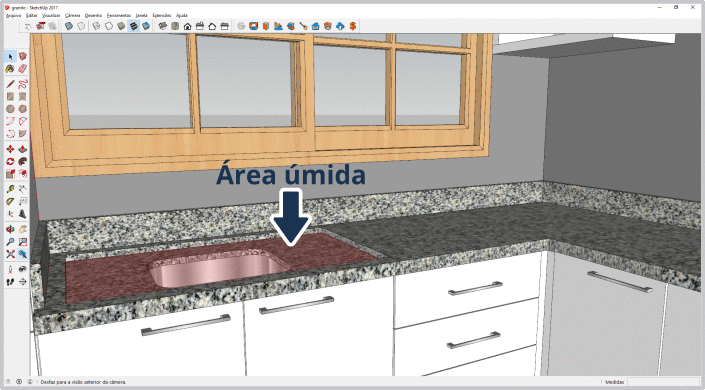Toggle X-Ray face style
The width and height of the screenshot is (705, 390).
(69, 26)
